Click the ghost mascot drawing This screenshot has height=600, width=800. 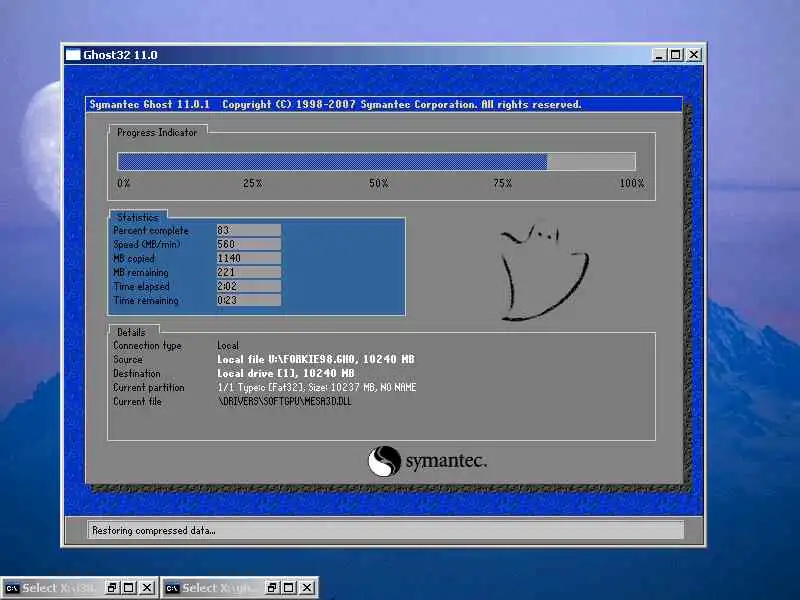point(544,272)
